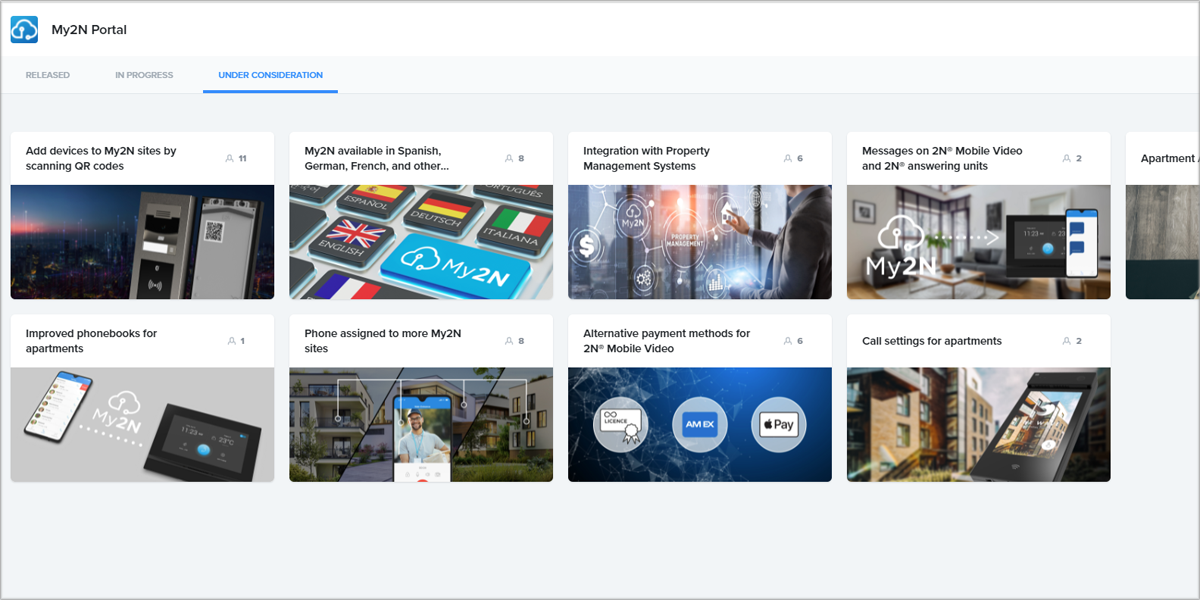The image size is (1200, 600).
Task: Open 'Alternative payment methods for 2N® Mobile Video' title
Action: 666,341
